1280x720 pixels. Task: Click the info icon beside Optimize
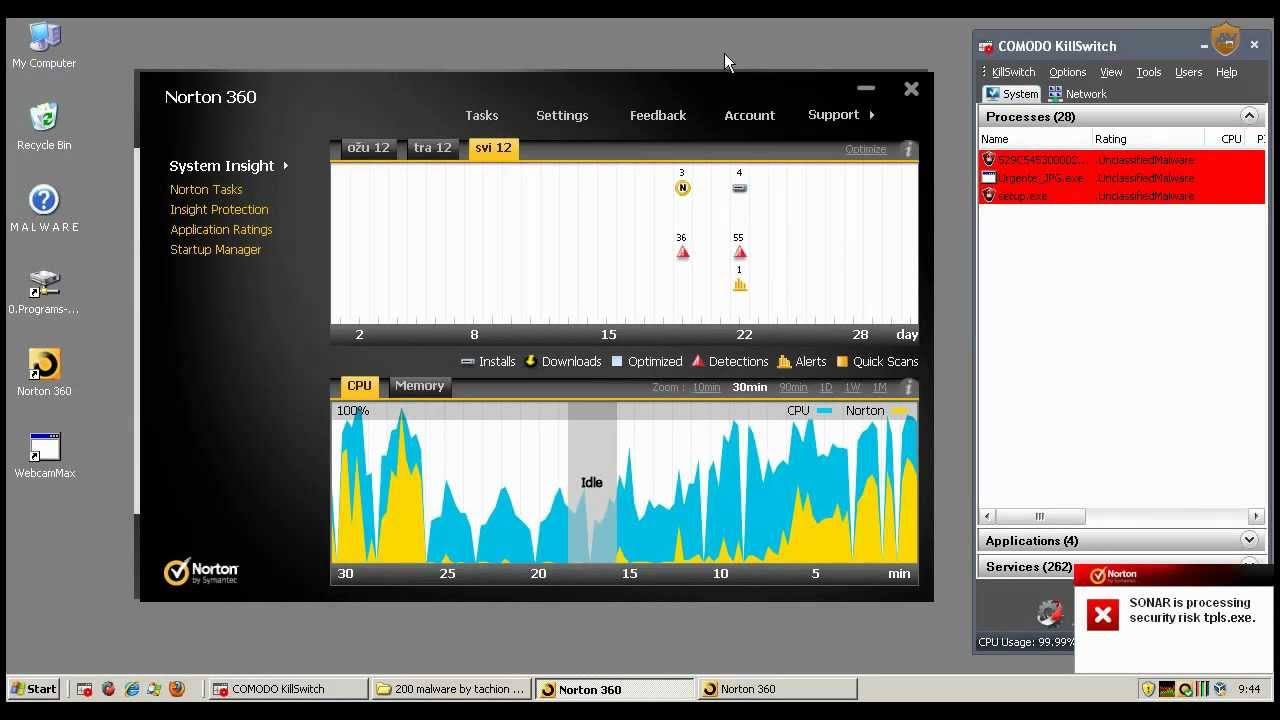pyautogui.click(x=908, y=150)
